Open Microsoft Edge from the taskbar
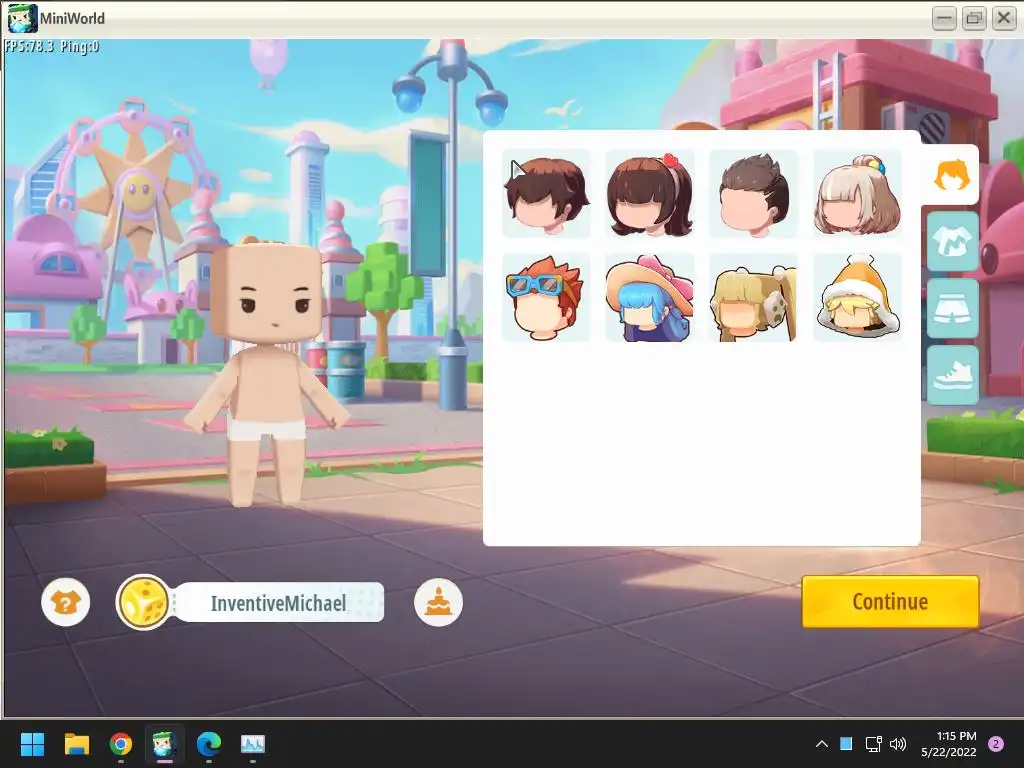1024x768 pixels. pos(208,744)
